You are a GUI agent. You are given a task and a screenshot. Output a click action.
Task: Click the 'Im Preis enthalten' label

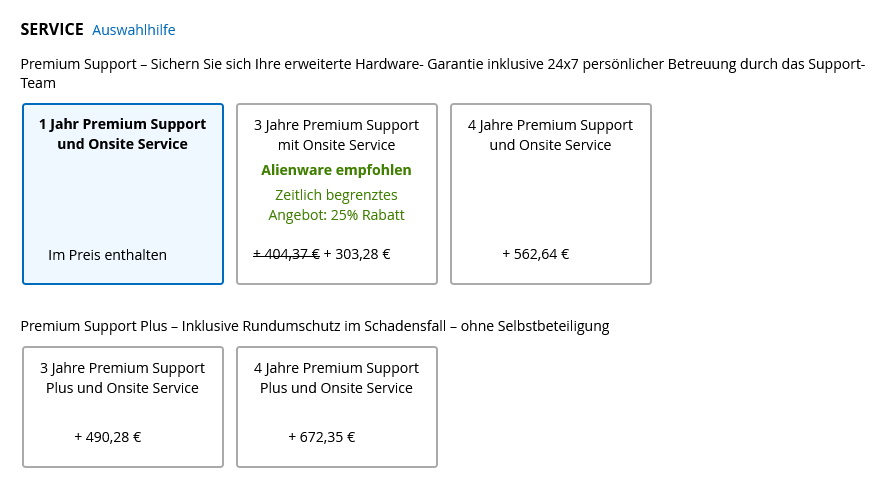click(x=107, y=255)
